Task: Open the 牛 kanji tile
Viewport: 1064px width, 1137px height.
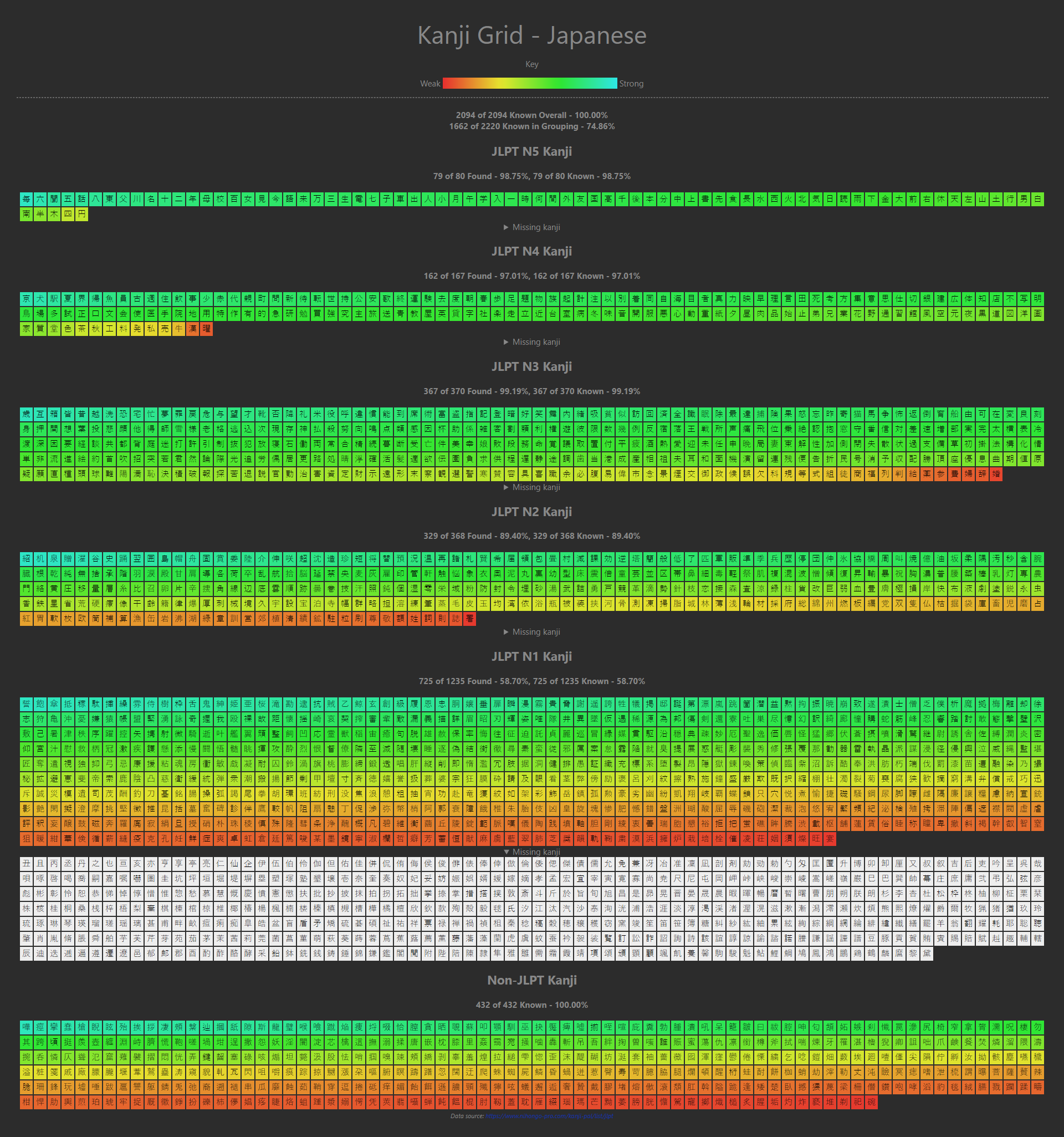Action: [179, 329]
